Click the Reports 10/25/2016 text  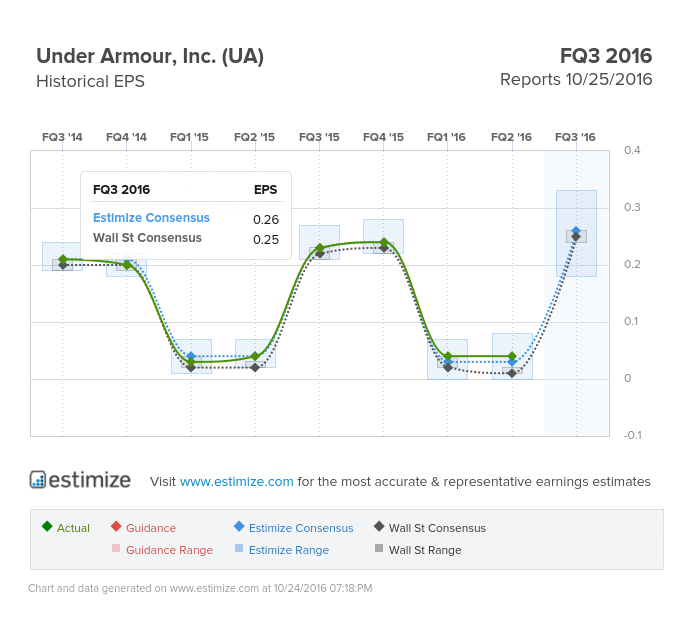(576, 80)
